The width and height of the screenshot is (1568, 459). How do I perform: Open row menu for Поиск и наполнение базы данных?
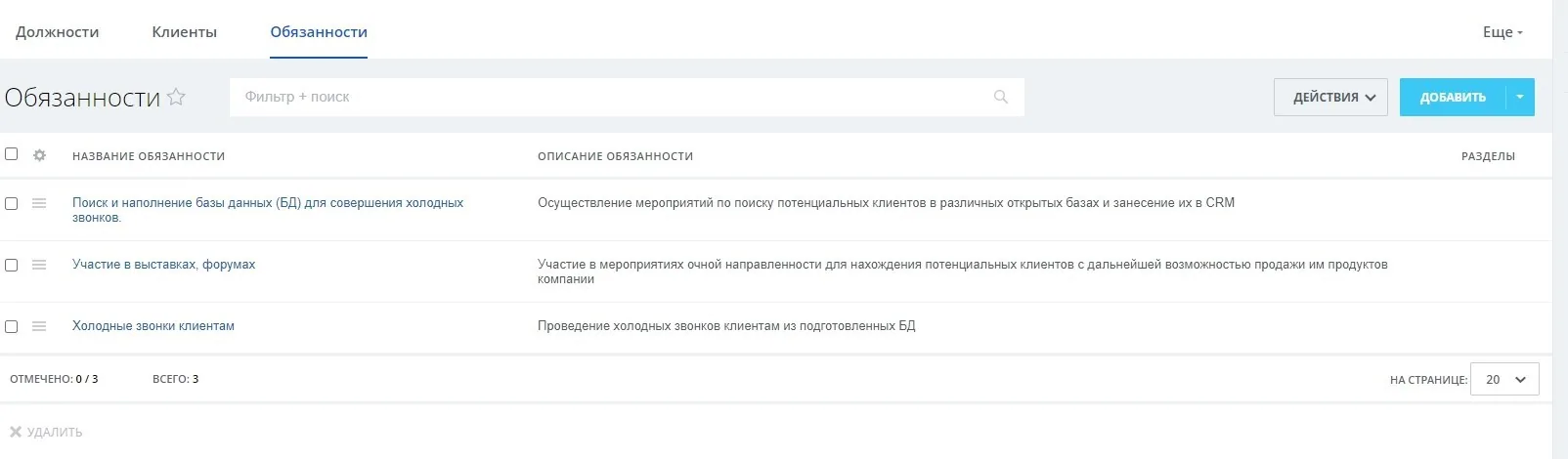39,203
